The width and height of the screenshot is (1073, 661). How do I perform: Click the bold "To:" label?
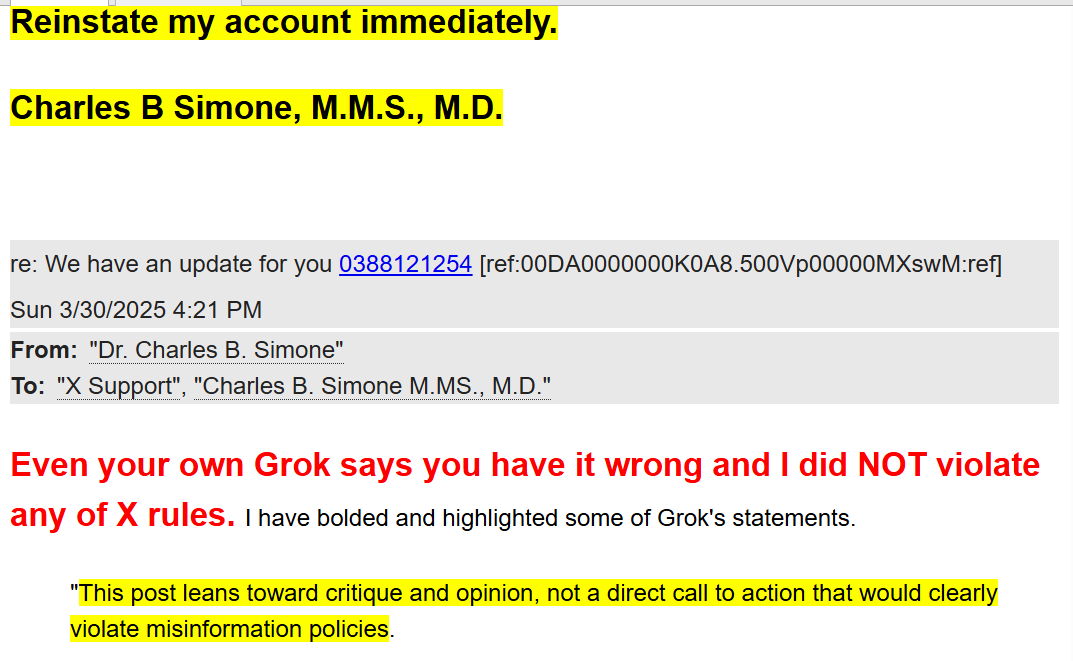[28, 387]
